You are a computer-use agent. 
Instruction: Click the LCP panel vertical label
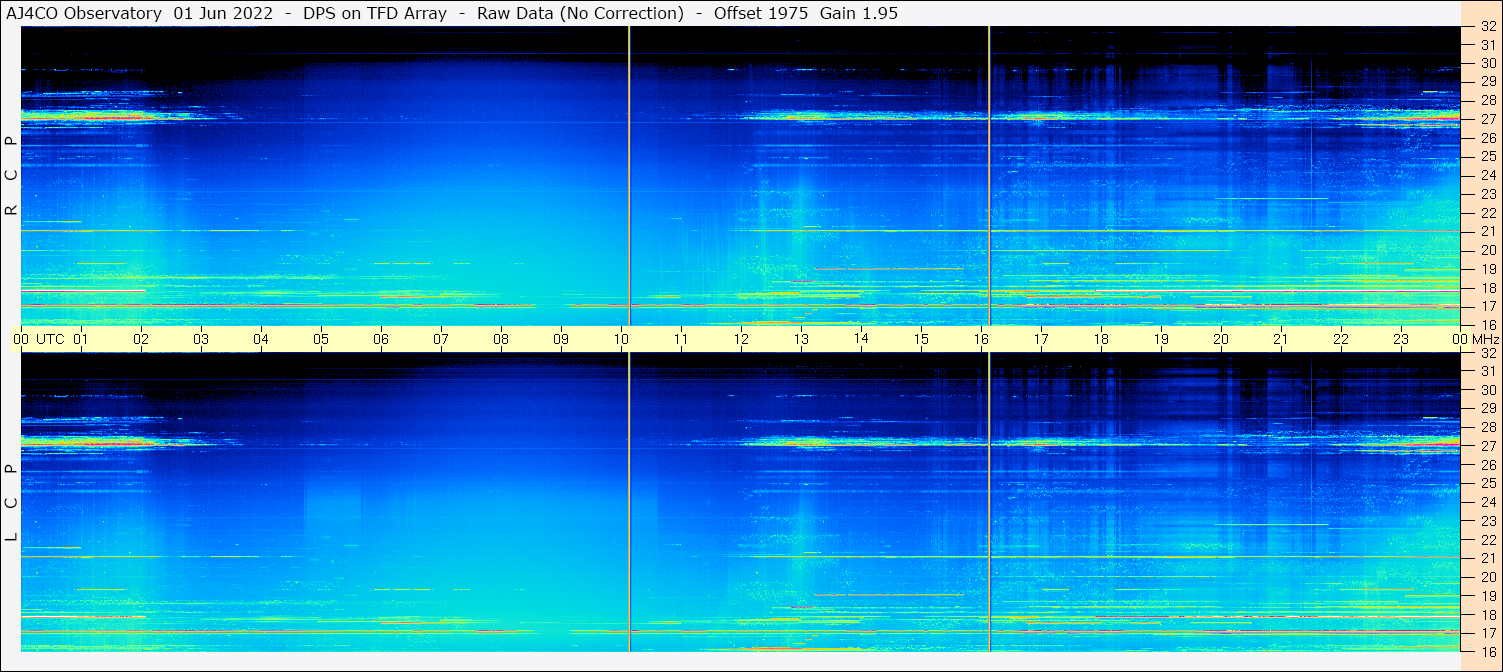12,503
